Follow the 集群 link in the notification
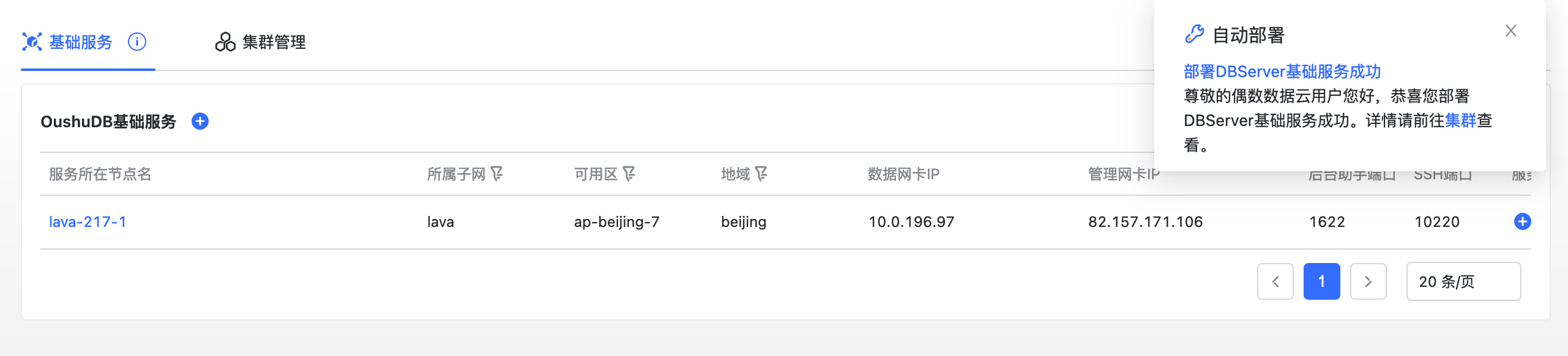This screenshot has width=1568, height=356. (x=1461, y=121)
